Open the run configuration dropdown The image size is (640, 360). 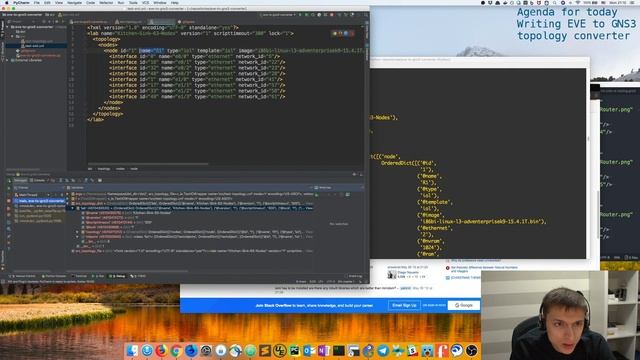[x=278, y=15]
